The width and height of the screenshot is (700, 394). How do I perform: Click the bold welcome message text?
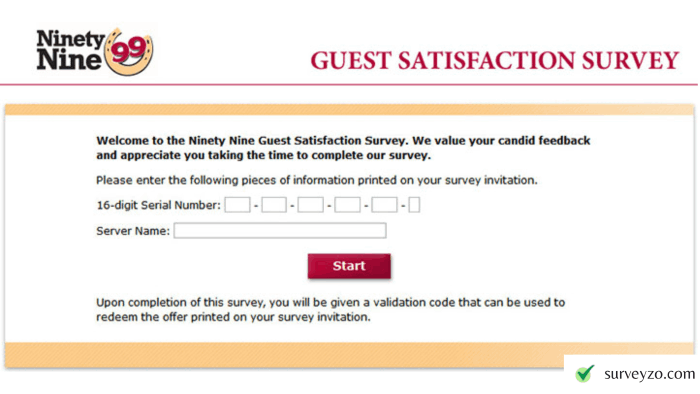(343, 148)
